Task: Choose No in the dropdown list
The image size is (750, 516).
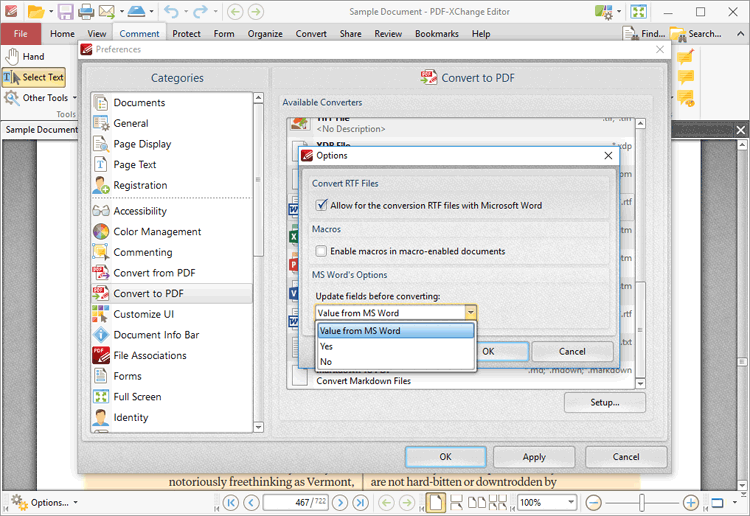Action: 396,362
